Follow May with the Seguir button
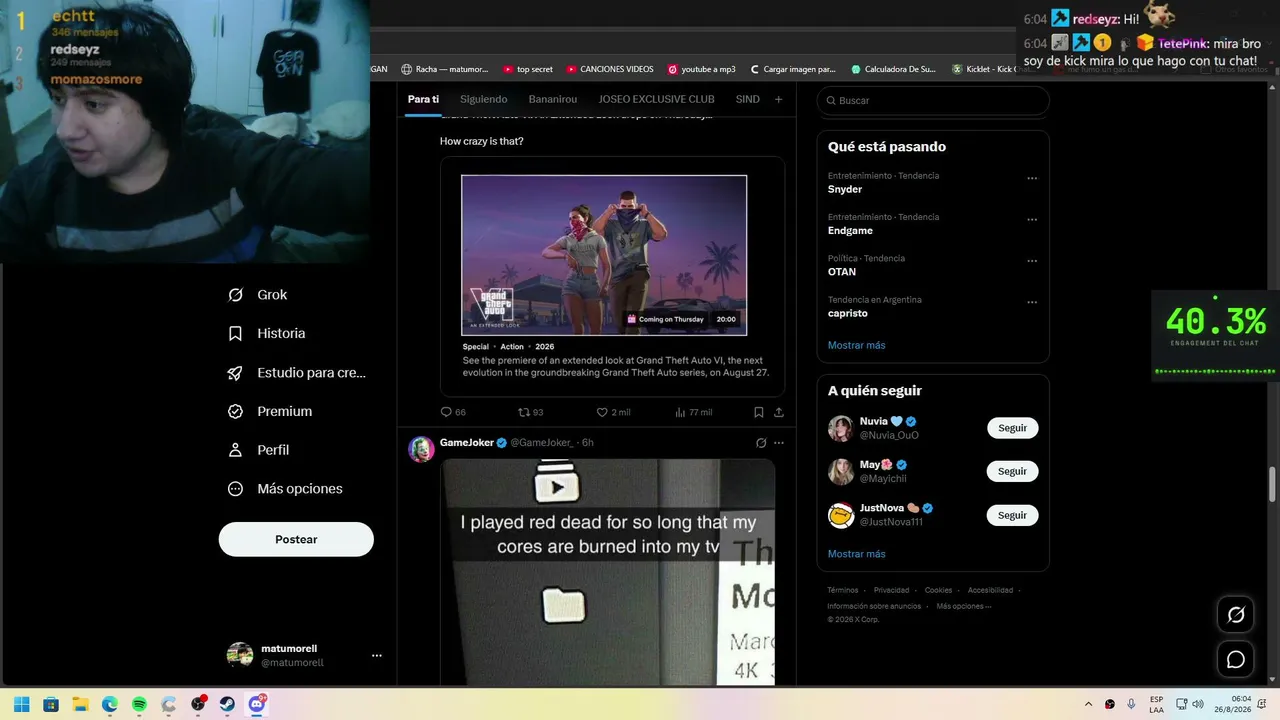Image resolution: width=1280 pixels, height=720 pixels. coord(1012,471)
